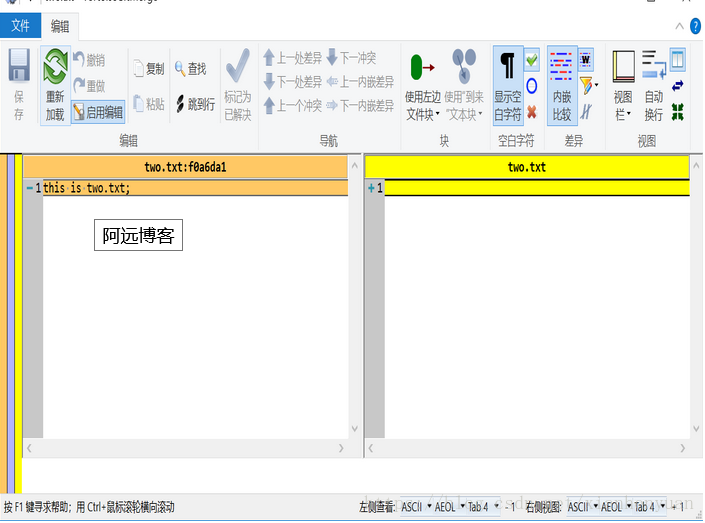705x523 pixels.
Task: Click the View Bars (视图栏) icon
Action: (x=624, y=67)
